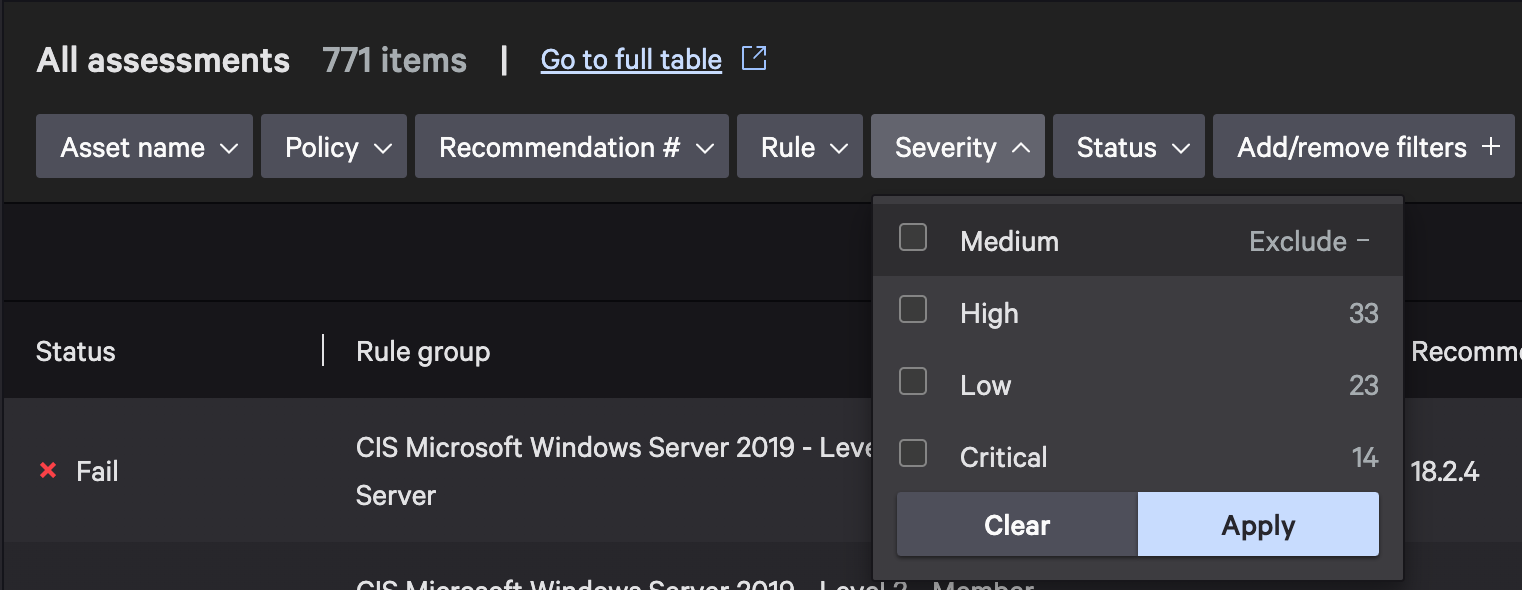Open the Asset name filter dropdown
This screenshot has width=1522, height=590.
tap(144, 147)
